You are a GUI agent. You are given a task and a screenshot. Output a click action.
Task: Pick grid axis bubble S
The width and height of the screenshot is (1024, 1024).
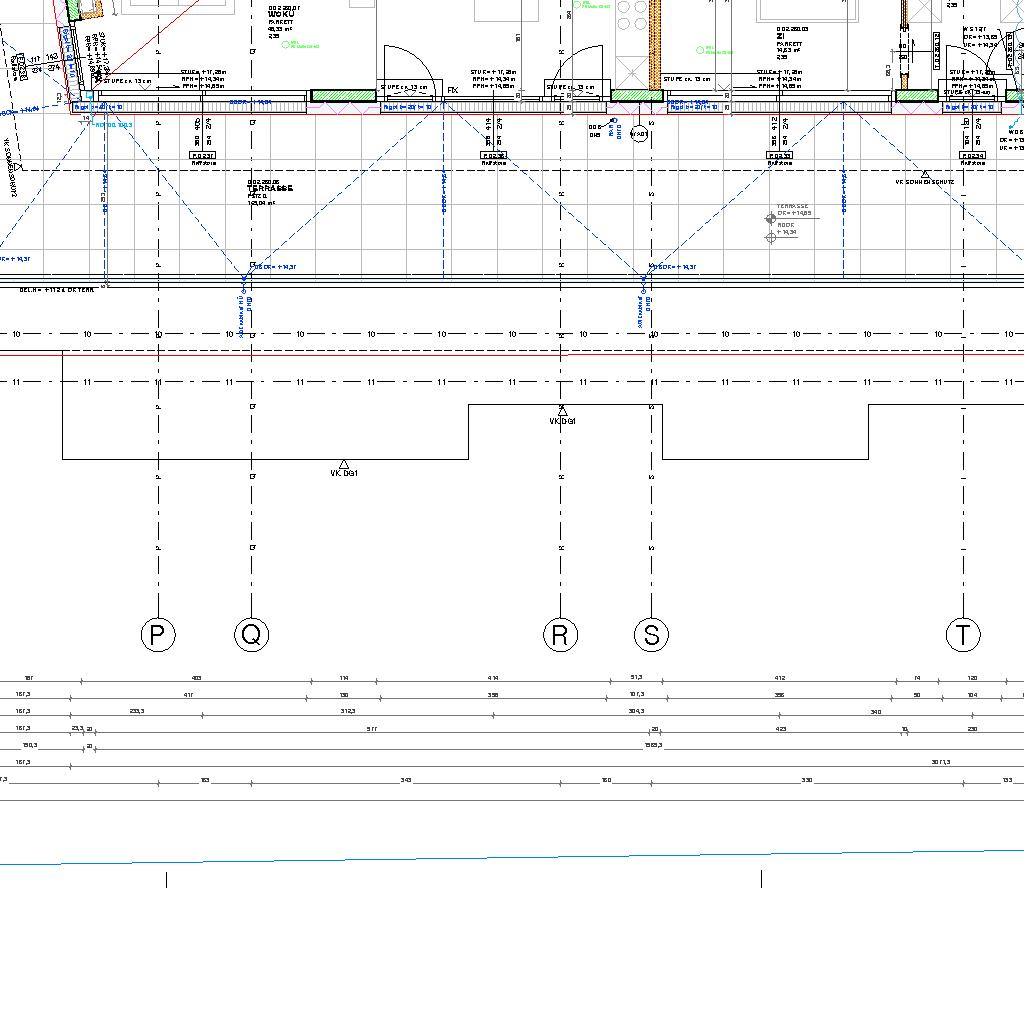pos(652,635)
